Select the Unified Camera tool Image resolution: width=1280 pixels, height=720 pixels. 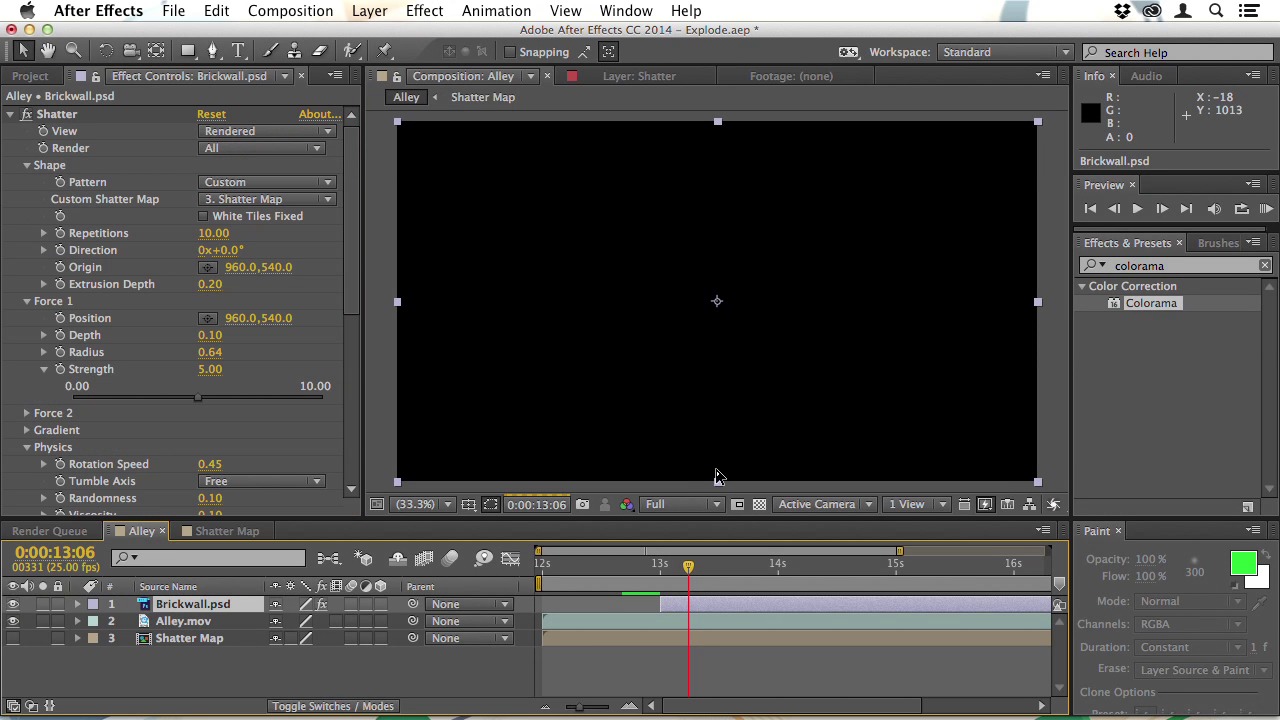[131, 51]
